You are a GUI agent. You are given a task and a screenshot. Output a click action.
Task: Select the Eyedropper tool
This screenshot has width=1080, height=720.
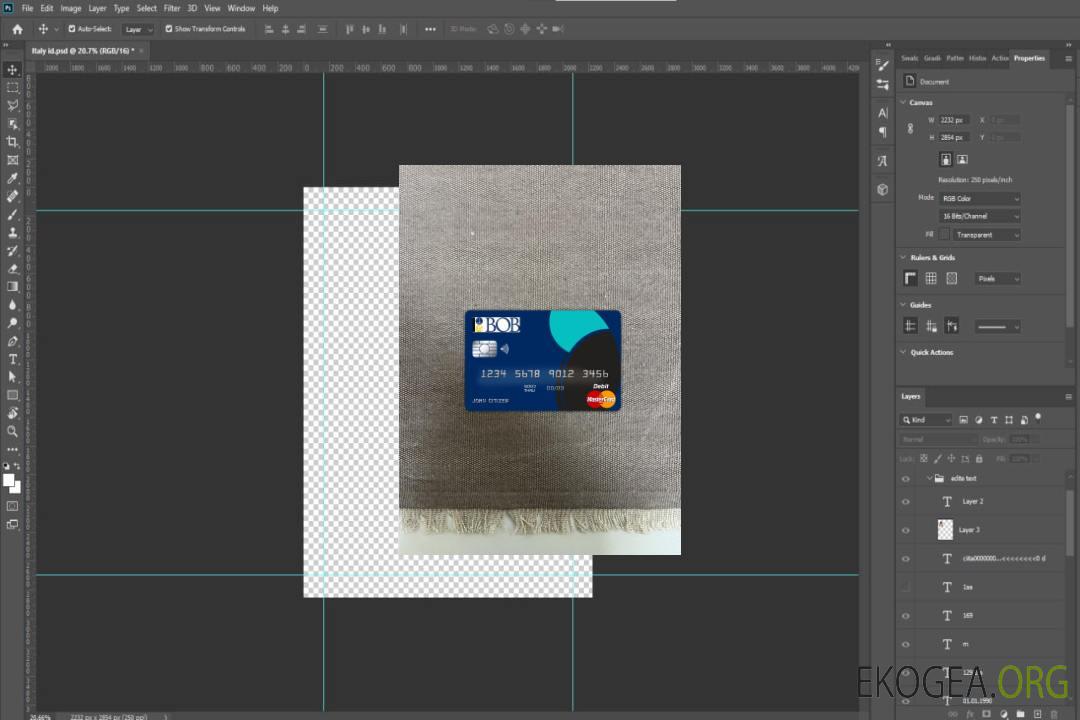[12, 178]
